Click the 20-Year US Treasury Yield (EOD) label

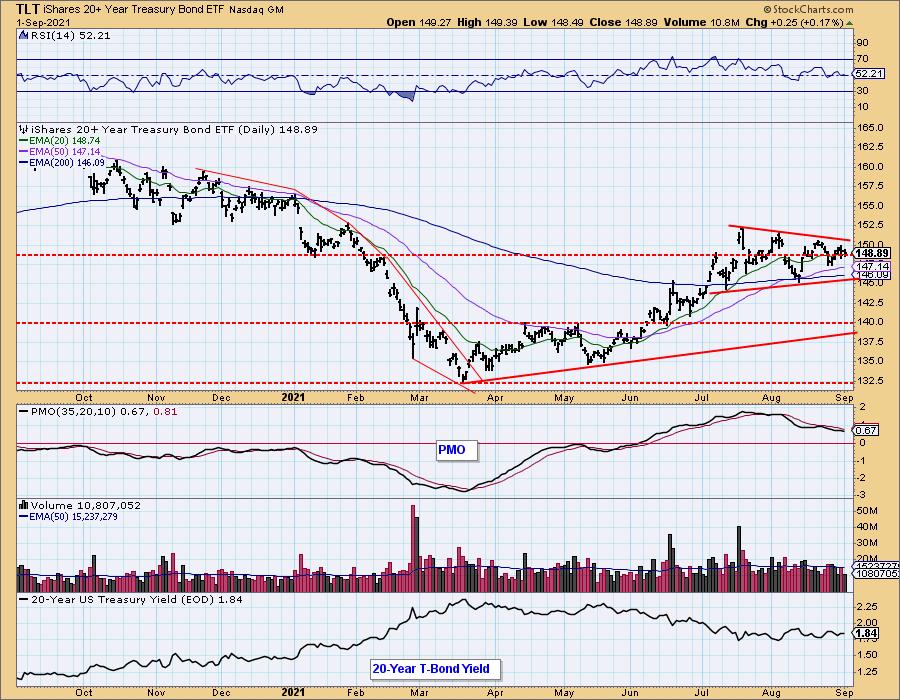coord(137,600)
